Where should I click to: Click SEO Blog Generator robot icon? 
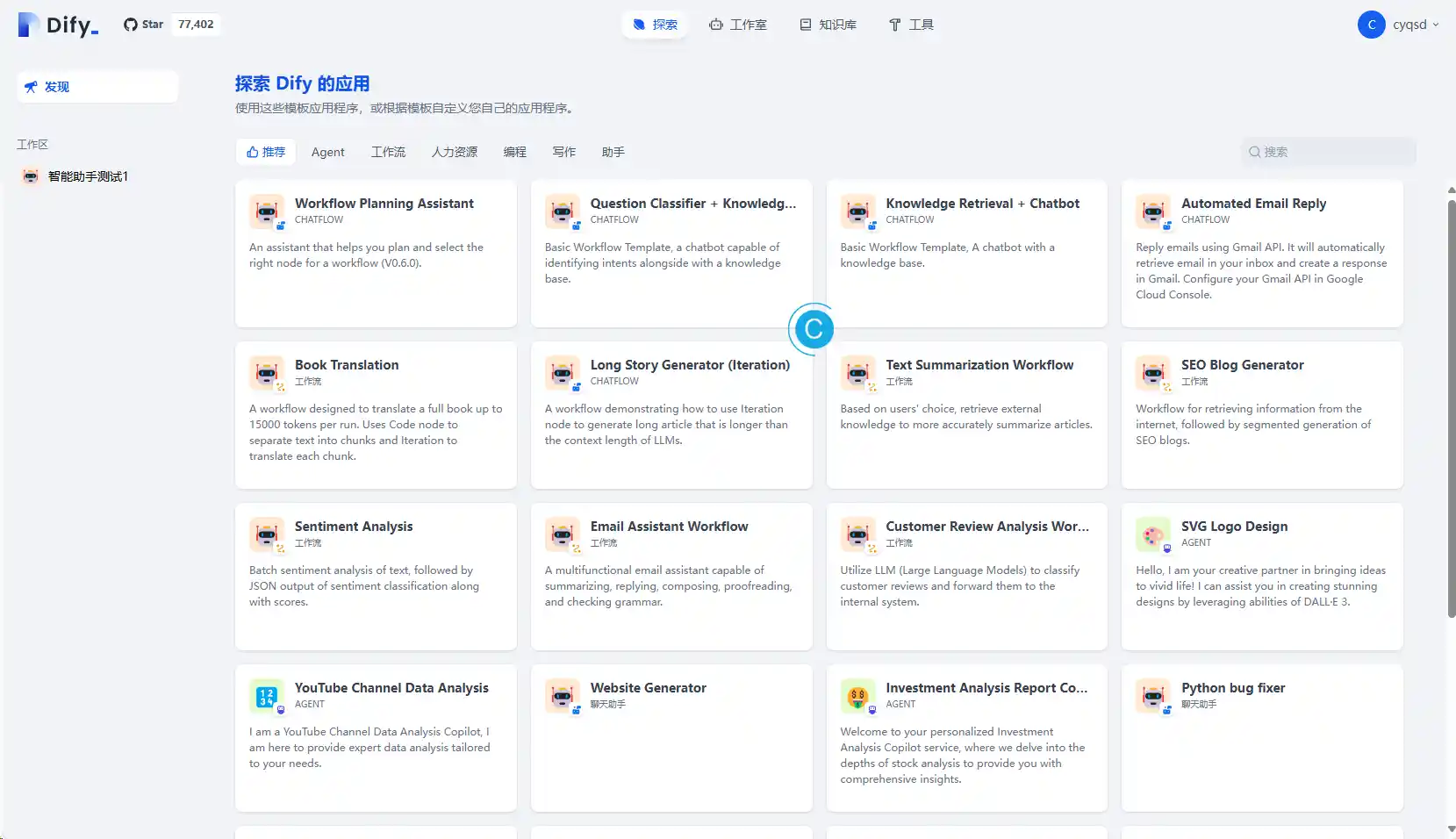point(1153,373)
